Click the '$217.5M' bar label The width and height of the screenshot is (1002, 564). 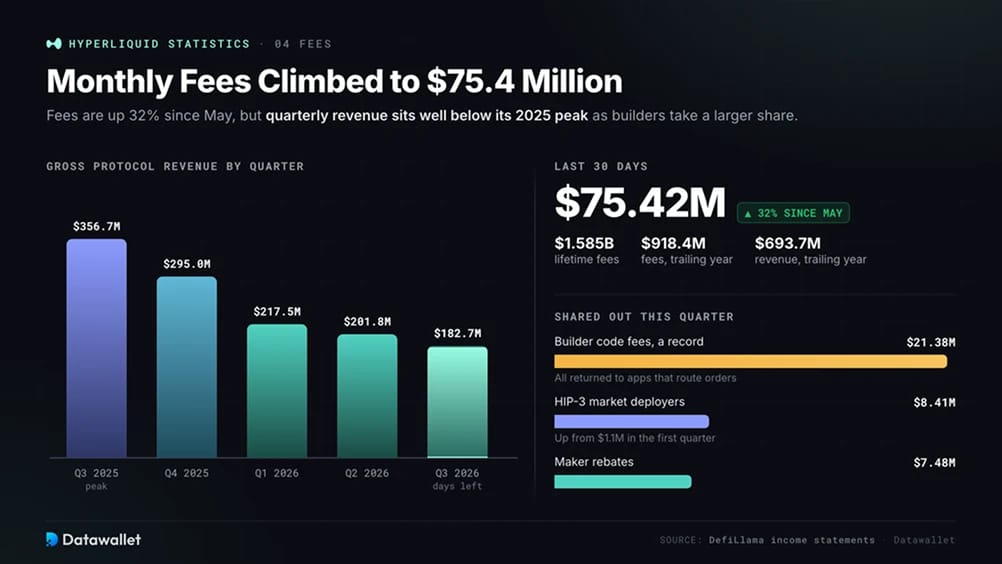(x=277, y=312)
